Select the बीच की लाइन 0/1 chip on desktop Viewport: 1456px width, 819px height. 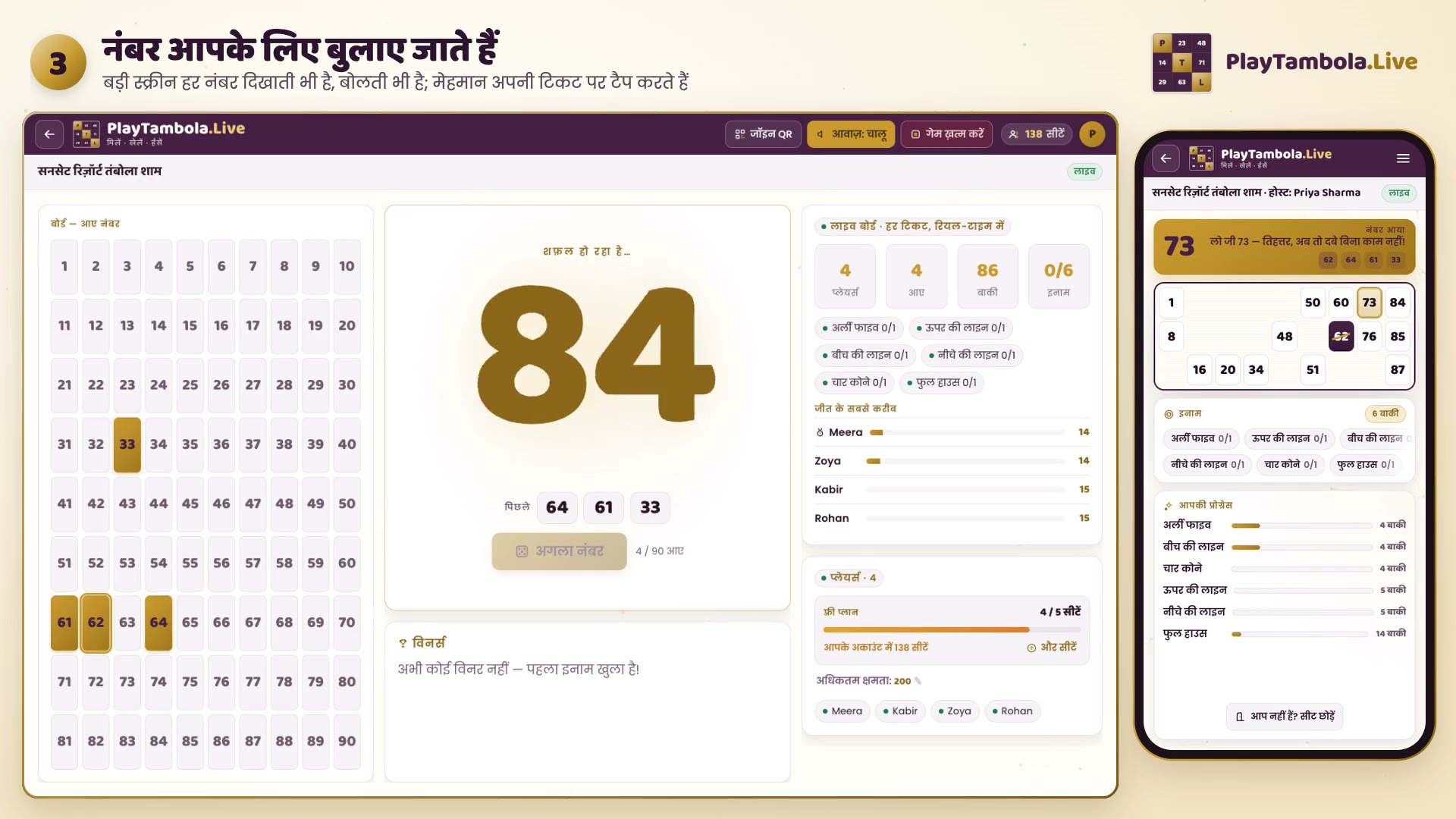pyautogui.click(x=864, y=355)
